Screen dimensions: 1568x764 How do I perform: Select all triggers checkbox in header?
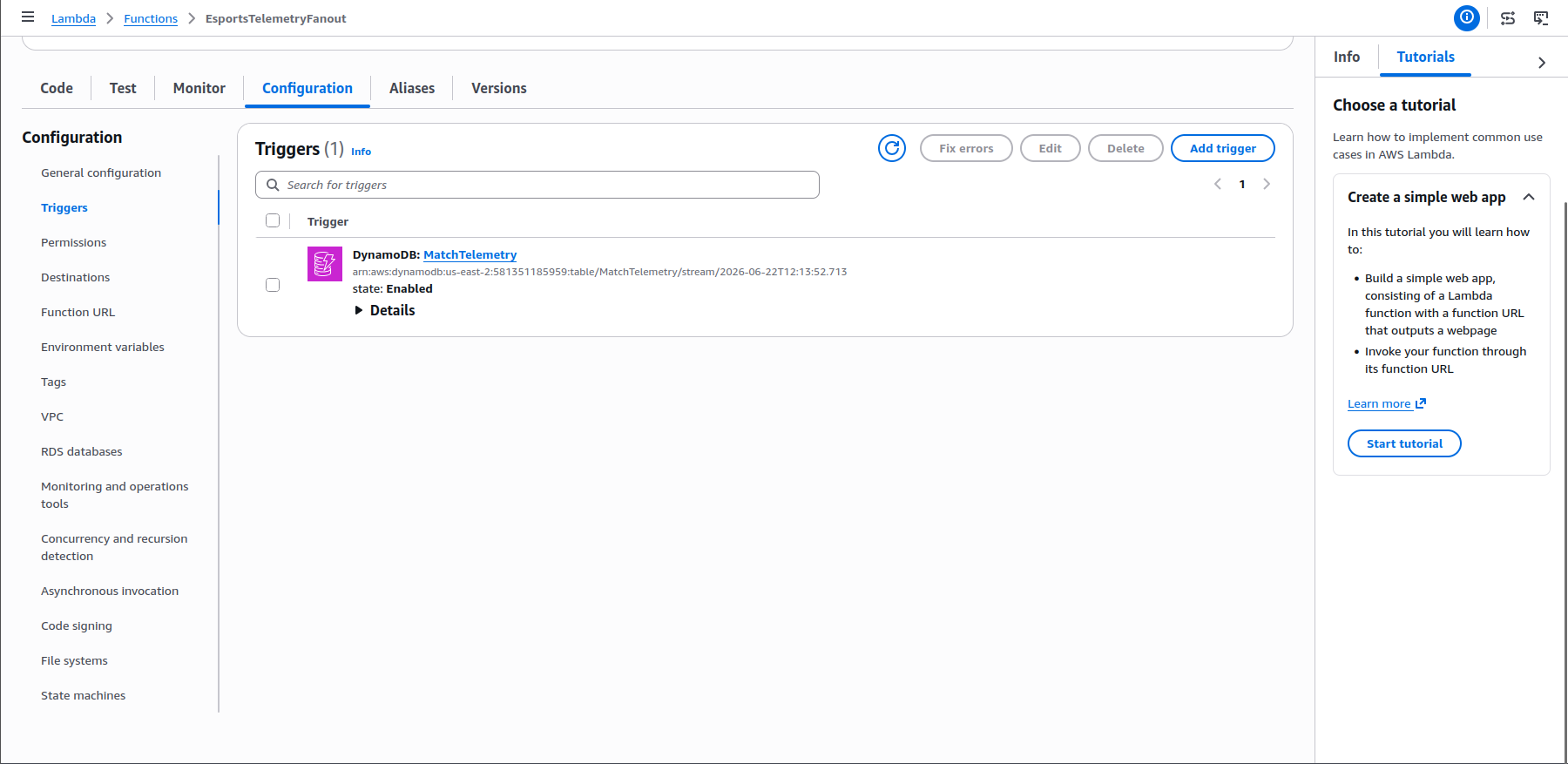point(273,220)
